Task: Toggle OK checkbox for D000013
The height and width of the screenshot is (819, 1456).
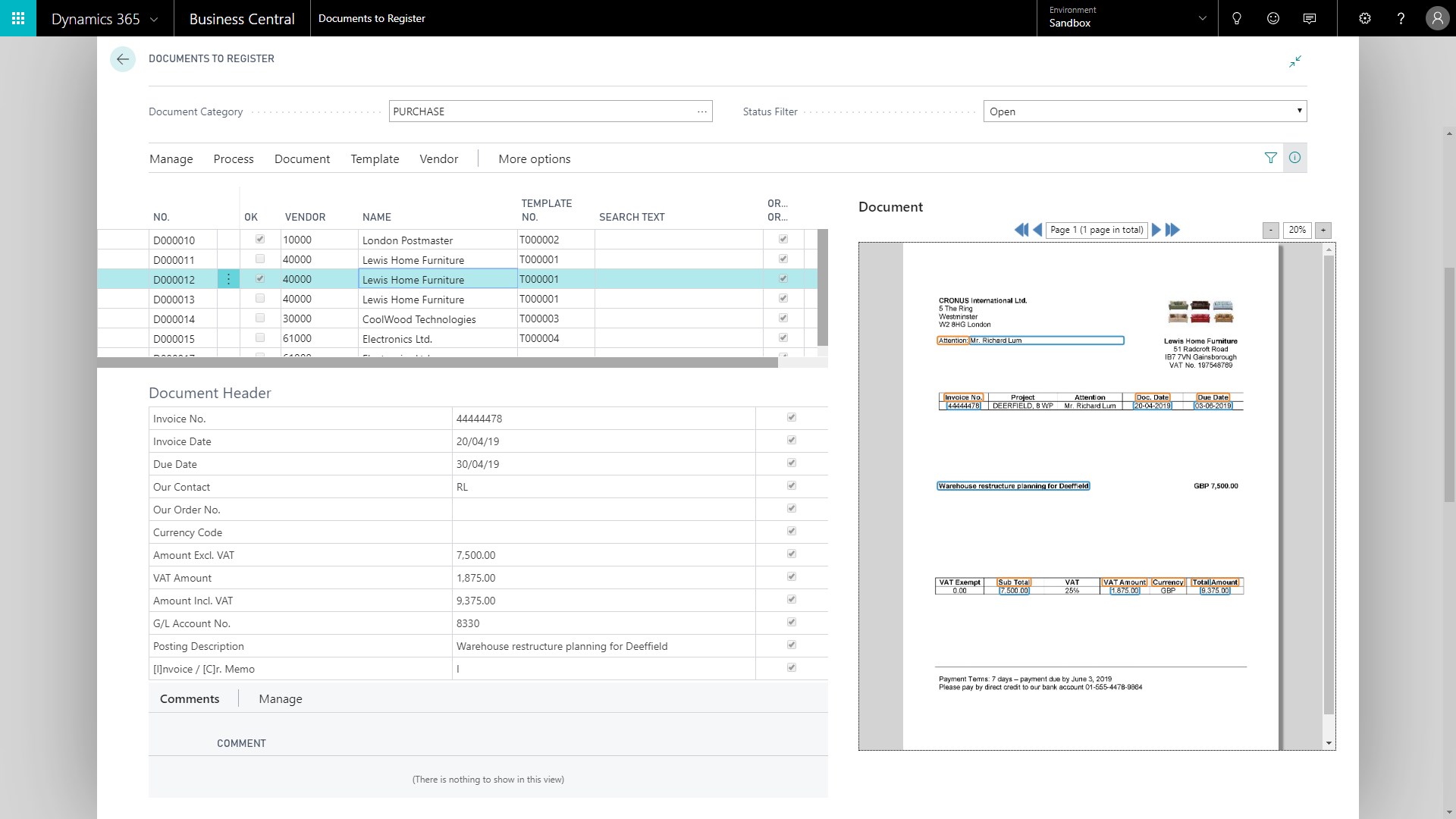Action: click(x=260, y=299)
